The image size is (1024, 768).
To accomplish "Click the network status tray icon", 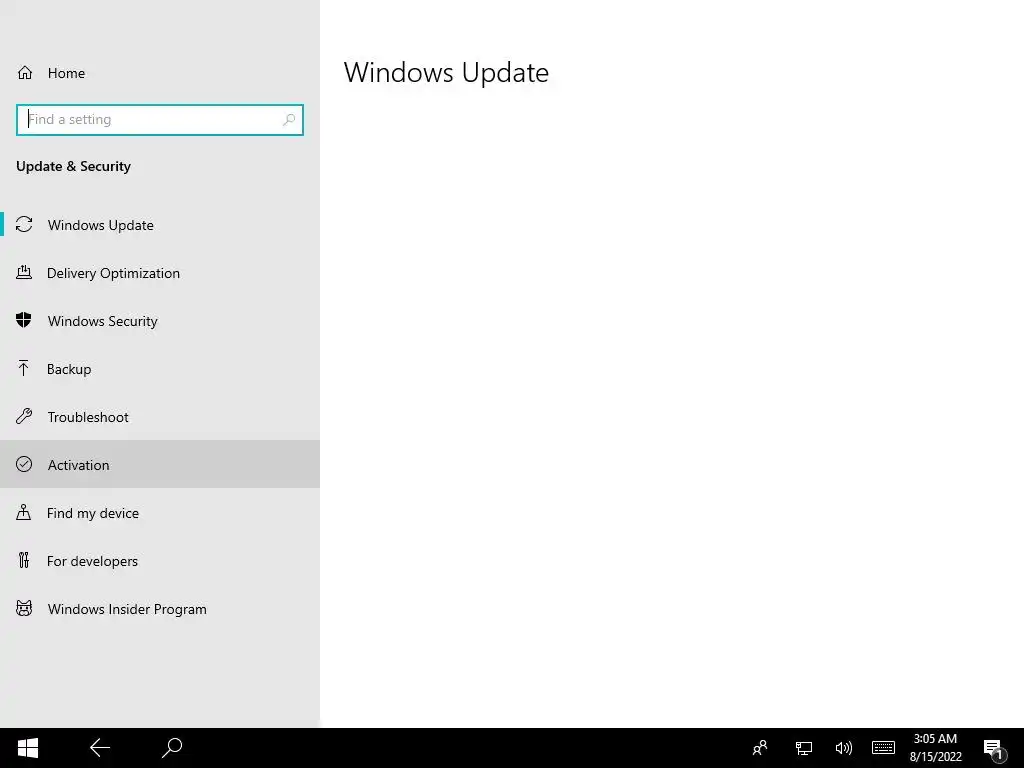I will tap(803, 748).
